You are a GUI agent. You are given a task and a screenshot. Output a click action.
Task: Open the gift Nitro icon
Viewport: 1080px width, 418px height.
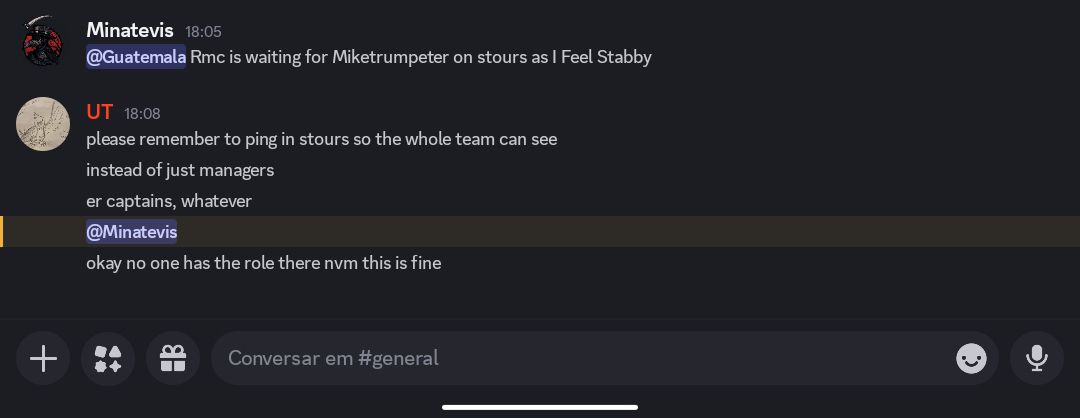pos(173,358)
